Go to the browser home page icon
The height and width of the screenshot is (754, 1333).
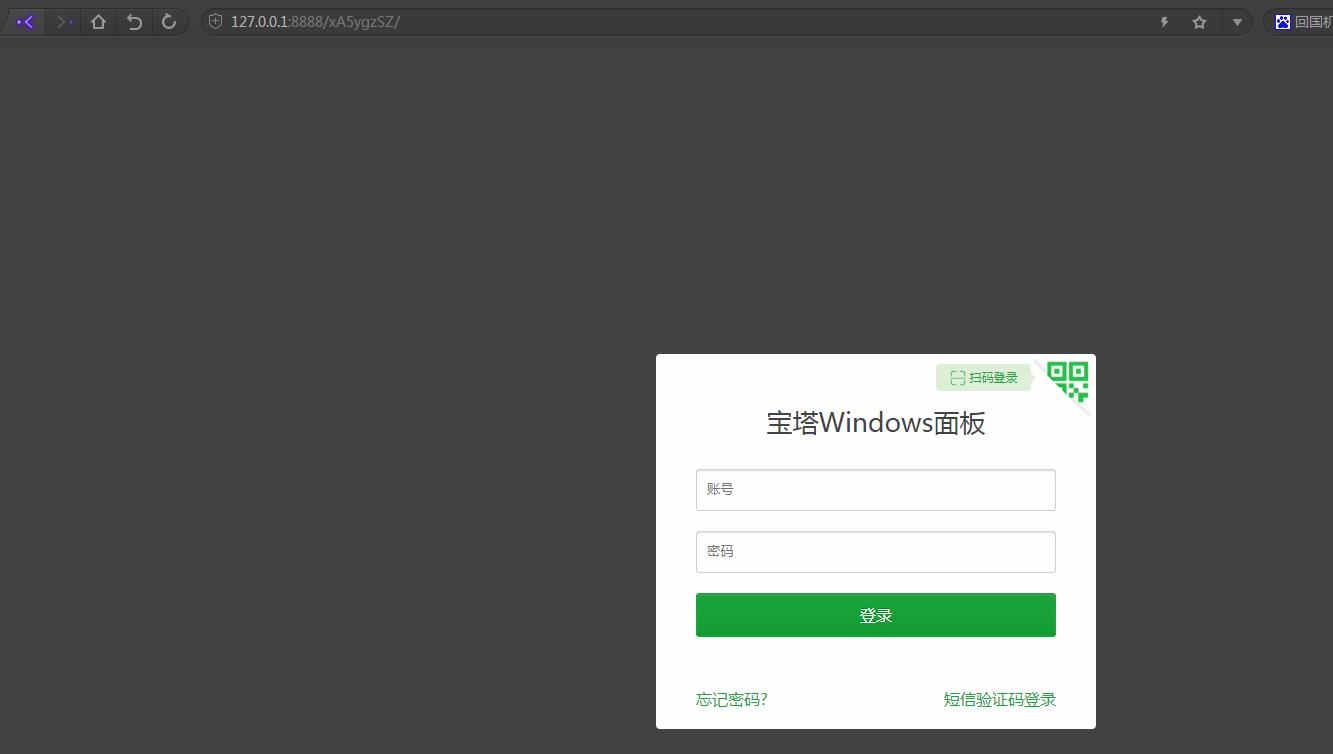point(98,21)
